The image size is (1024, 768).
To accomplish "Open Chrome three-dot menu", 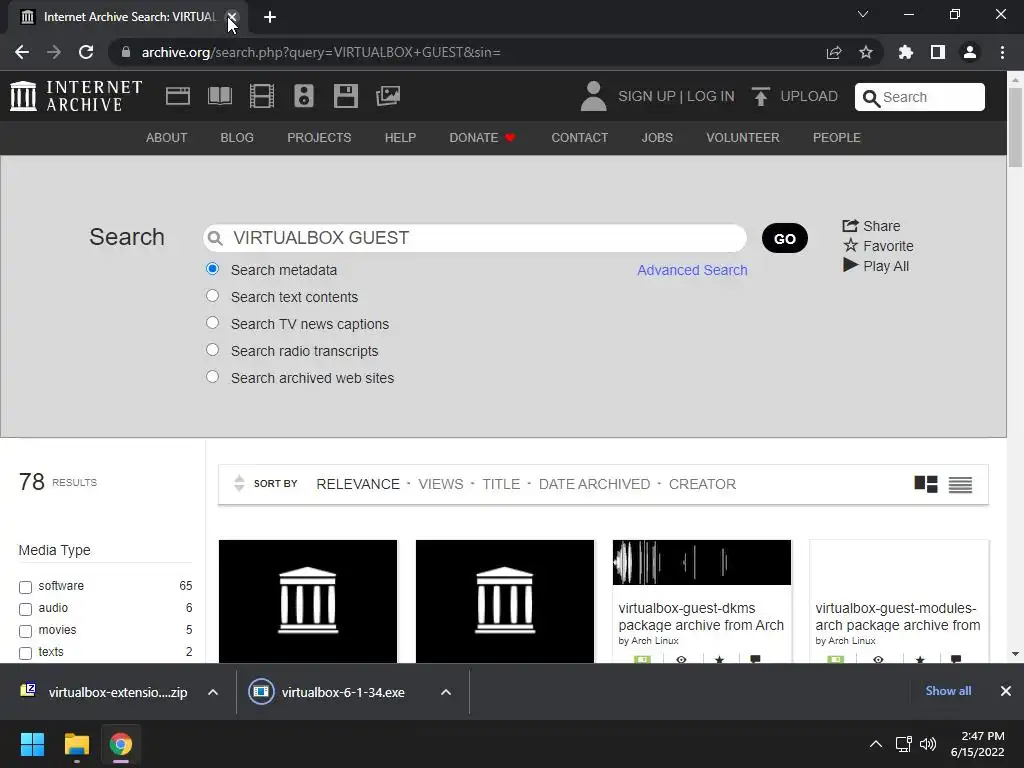I will [1002, 52].
